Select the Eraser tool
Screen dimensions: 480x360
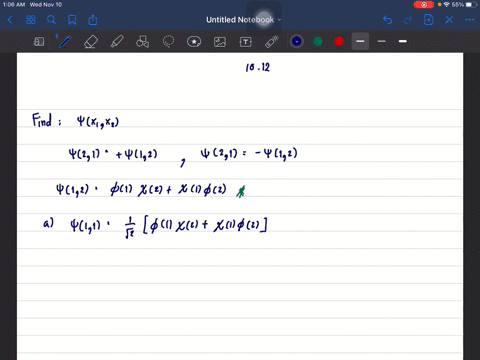[x=91, y=42]
